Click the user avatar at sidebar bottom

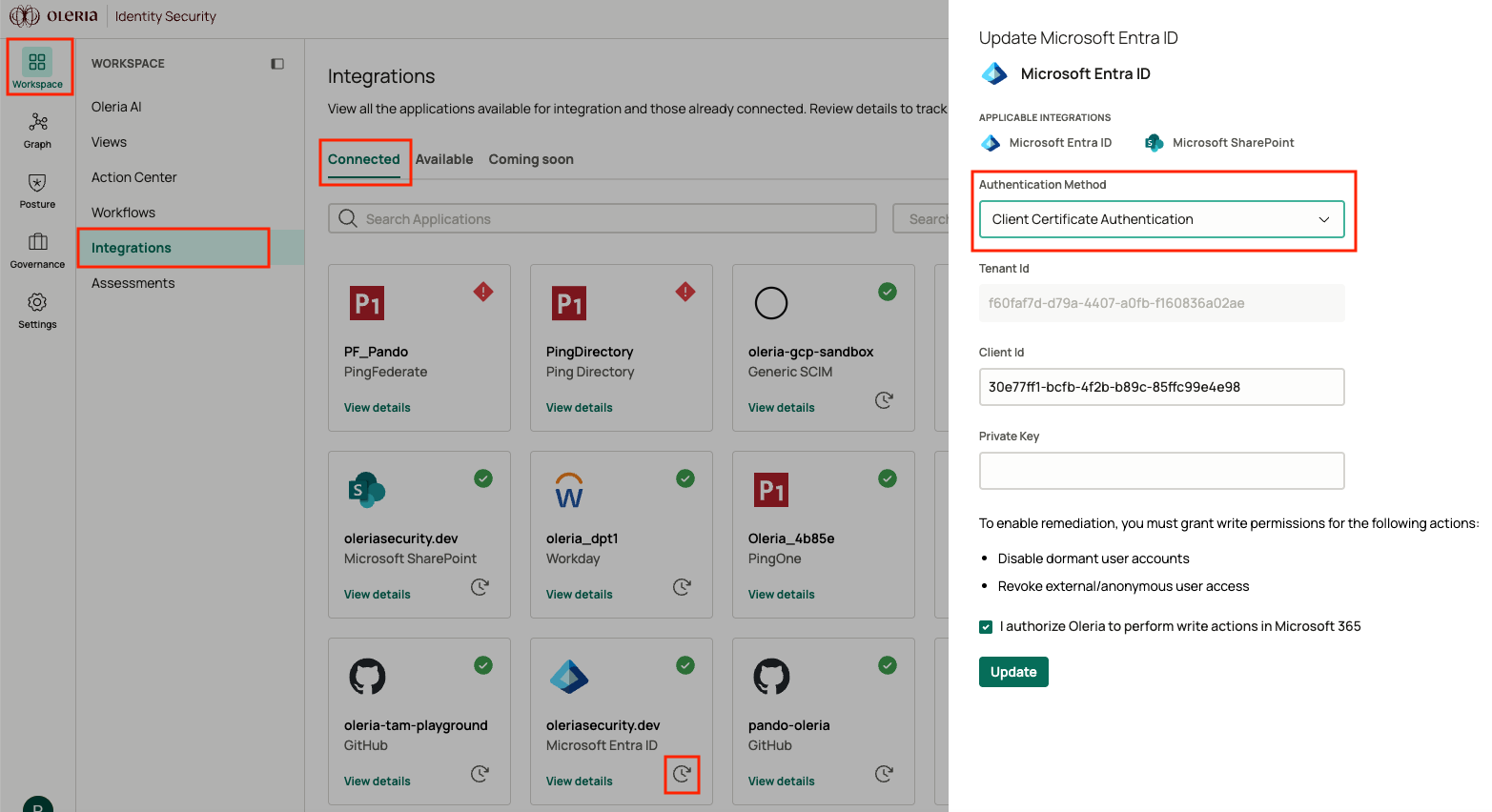pyautogui.click(x=37, y=805)
